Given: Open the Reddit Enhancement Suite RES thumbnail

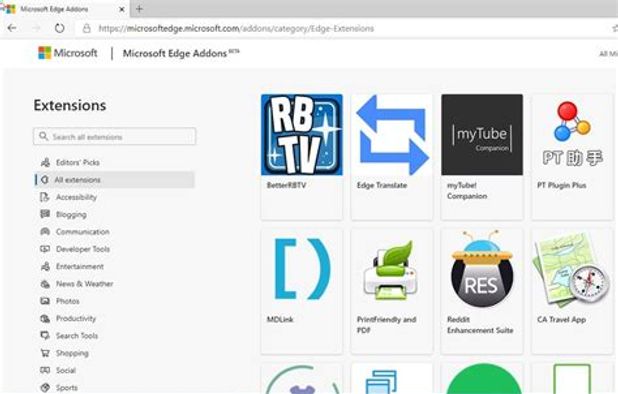Looking at the screenshot, I should pos(482,269).
